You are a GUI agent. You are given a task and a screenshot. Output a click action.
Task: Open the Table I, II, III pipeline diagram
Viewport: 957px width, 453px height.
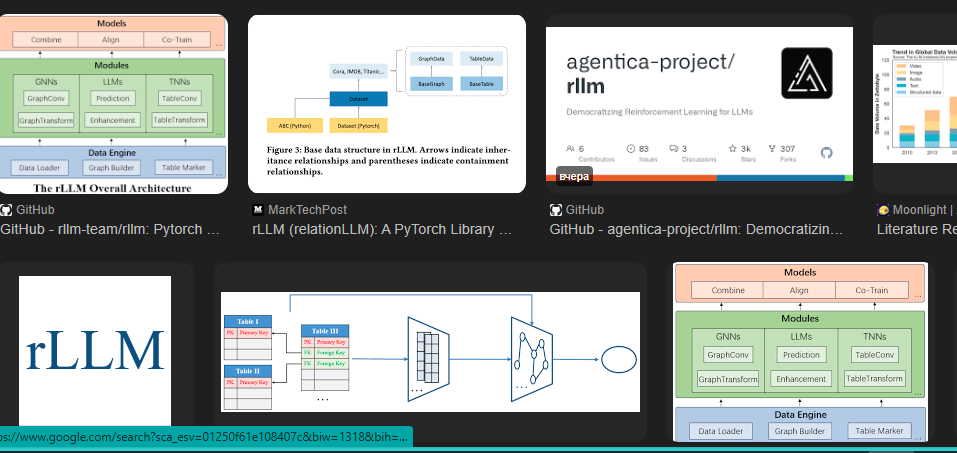[430, 352]
